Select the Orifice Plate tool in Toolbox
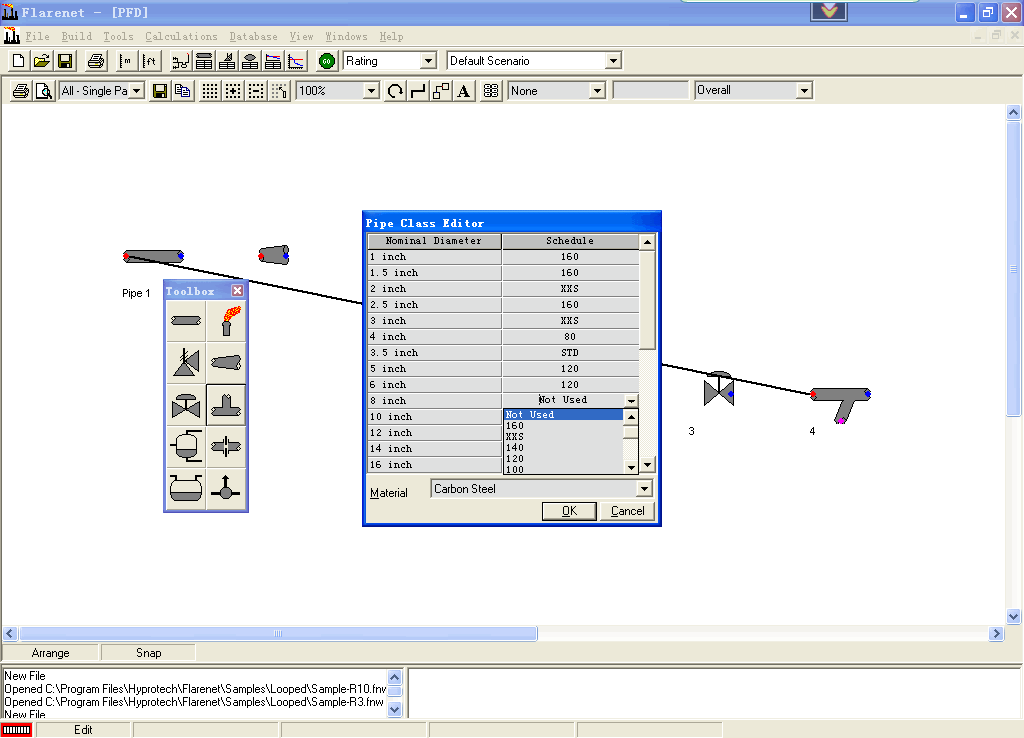The image size is (1024, 738). coord(227,447)
